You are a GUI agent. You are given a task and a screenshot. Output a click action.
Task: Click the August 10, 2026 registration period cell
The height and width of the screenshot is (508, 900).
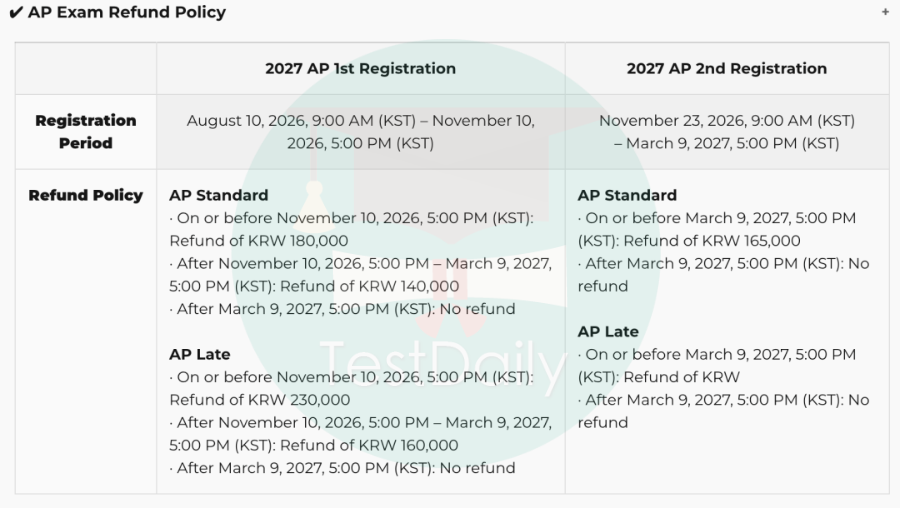coord(360,131)
